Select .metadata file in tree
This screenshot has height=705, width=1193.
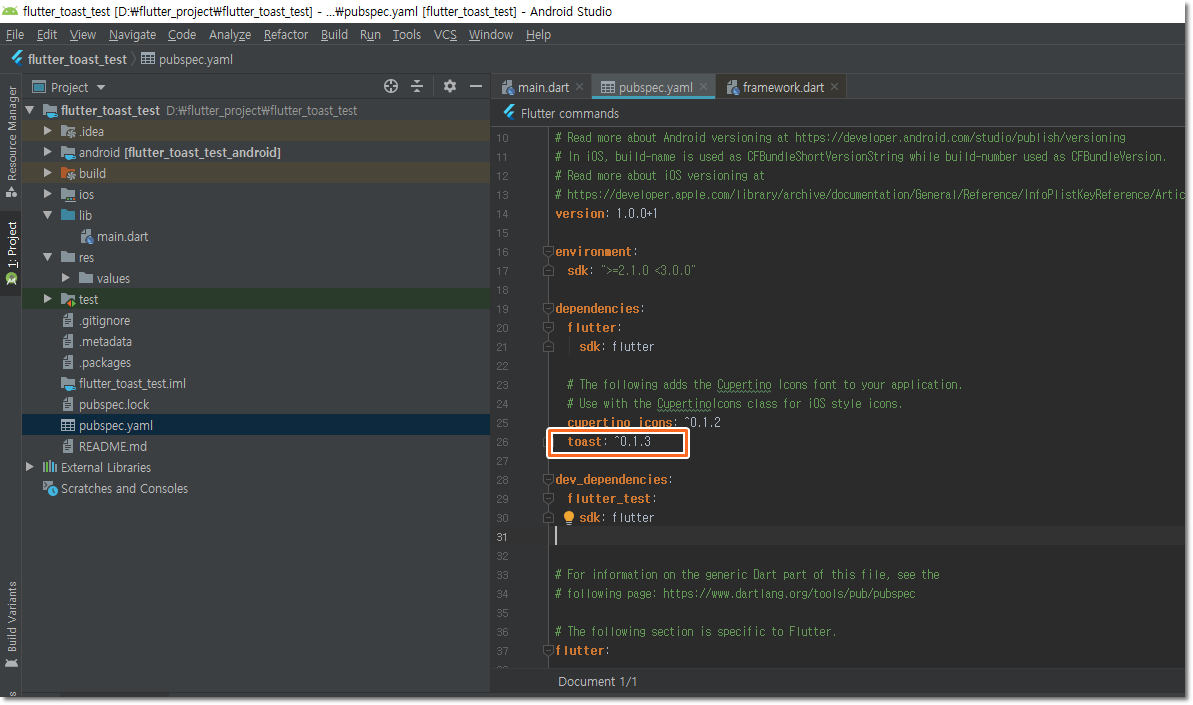105,341
